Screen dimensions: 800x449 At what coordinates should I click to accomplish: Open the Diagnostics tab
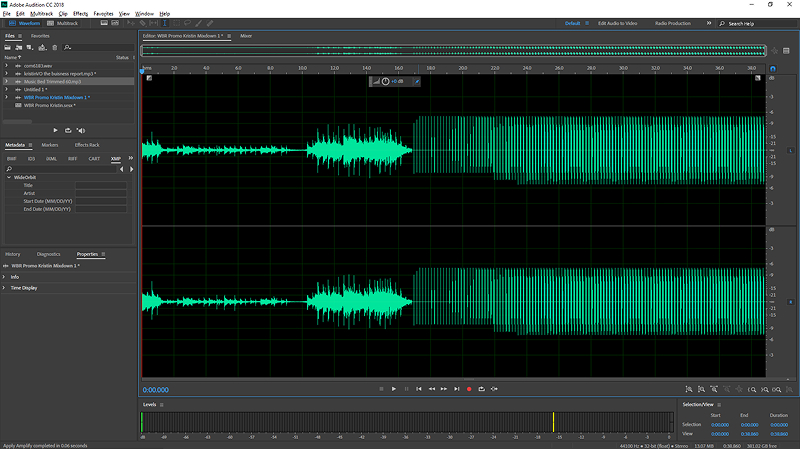click(x=48, y=254)
